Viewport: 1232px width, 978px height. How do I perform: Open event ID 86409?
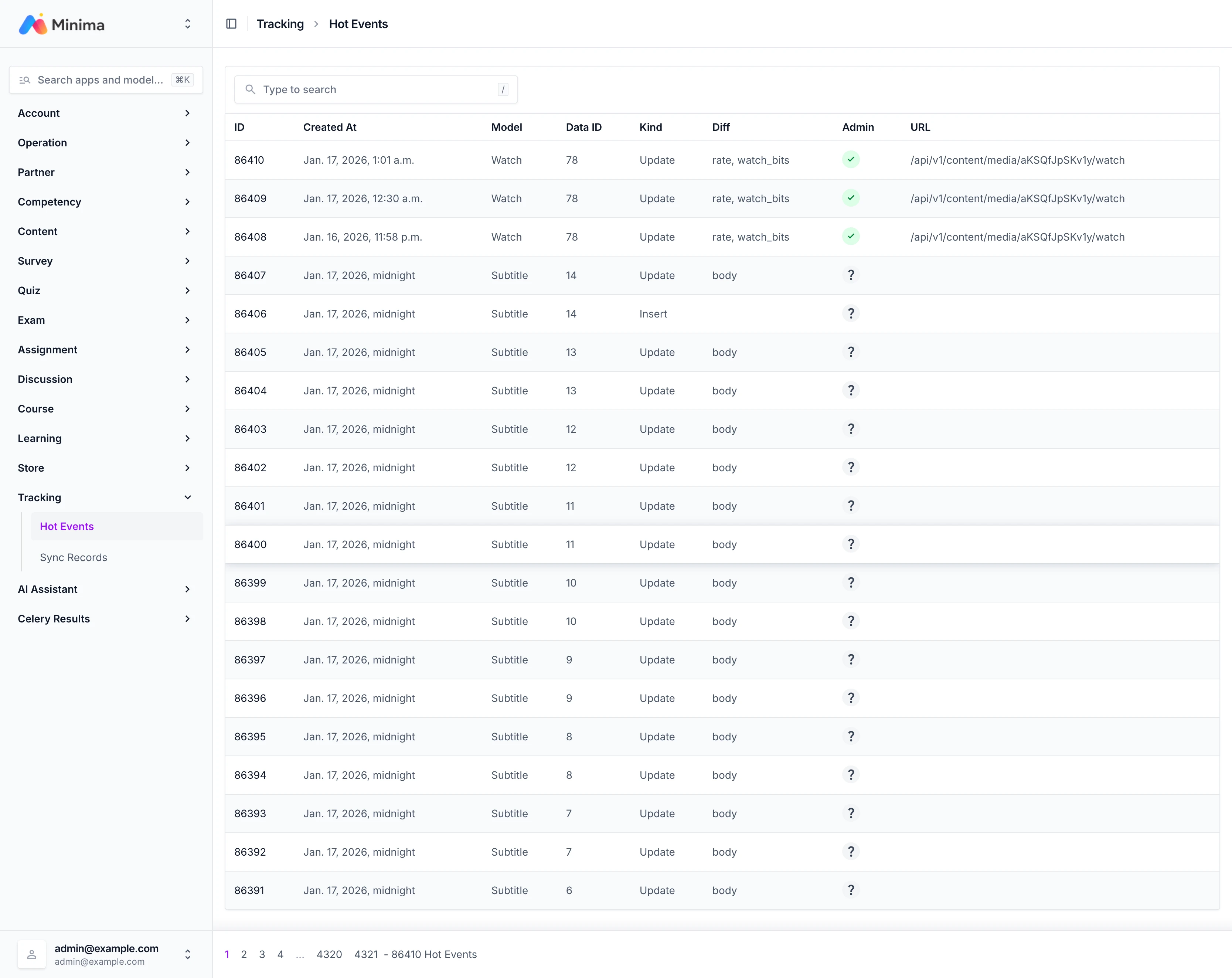(250, 198)
